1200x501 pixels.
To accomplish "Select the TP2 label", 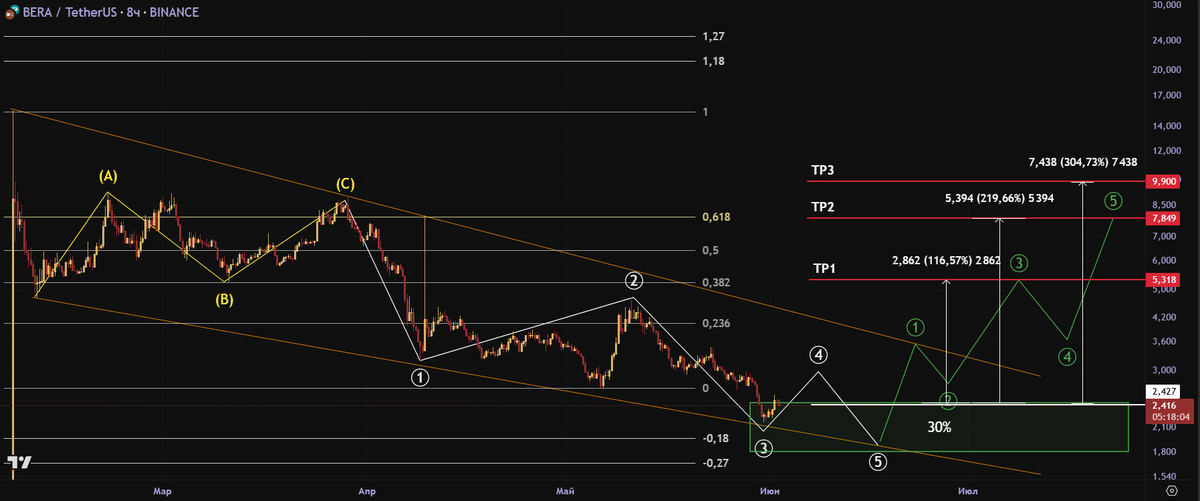I will click(823, 207).
